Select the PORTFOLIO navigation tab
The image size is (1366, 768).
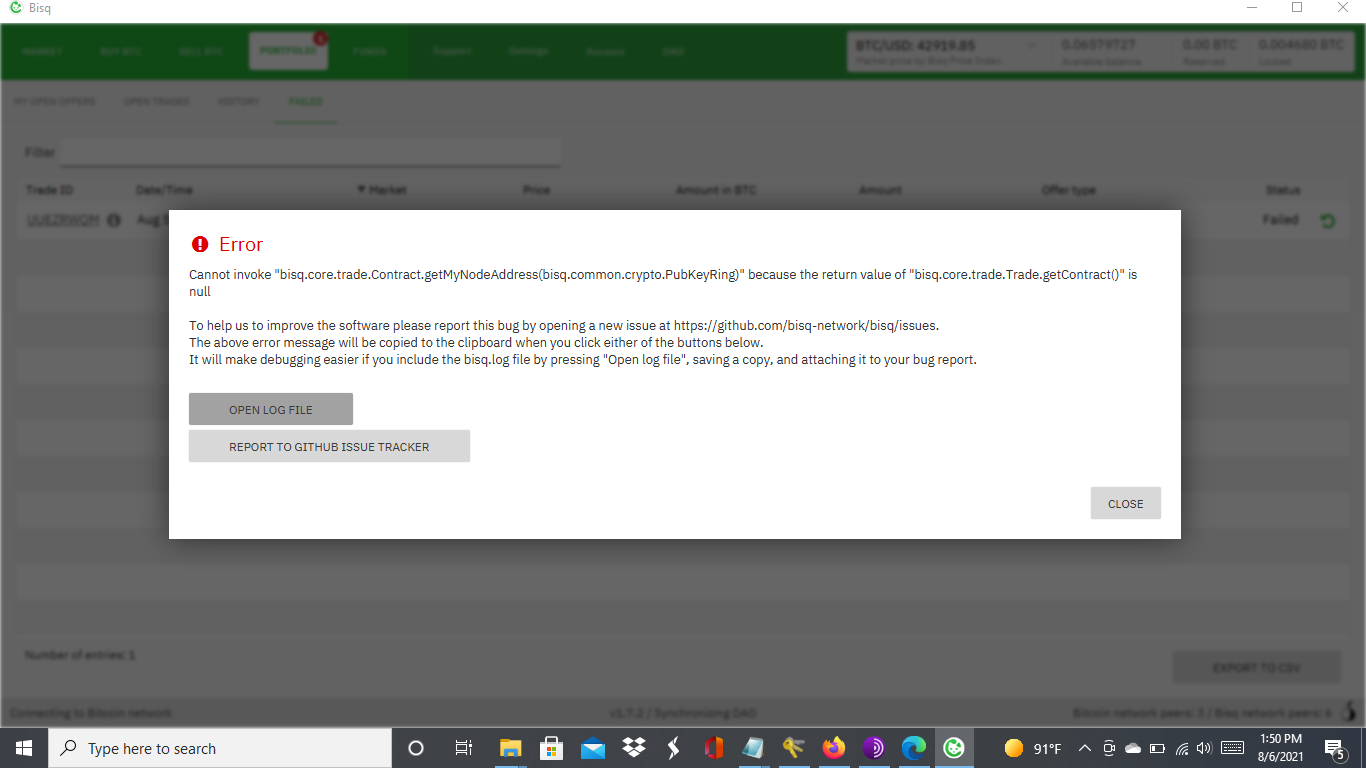click(x=288, y=51)
